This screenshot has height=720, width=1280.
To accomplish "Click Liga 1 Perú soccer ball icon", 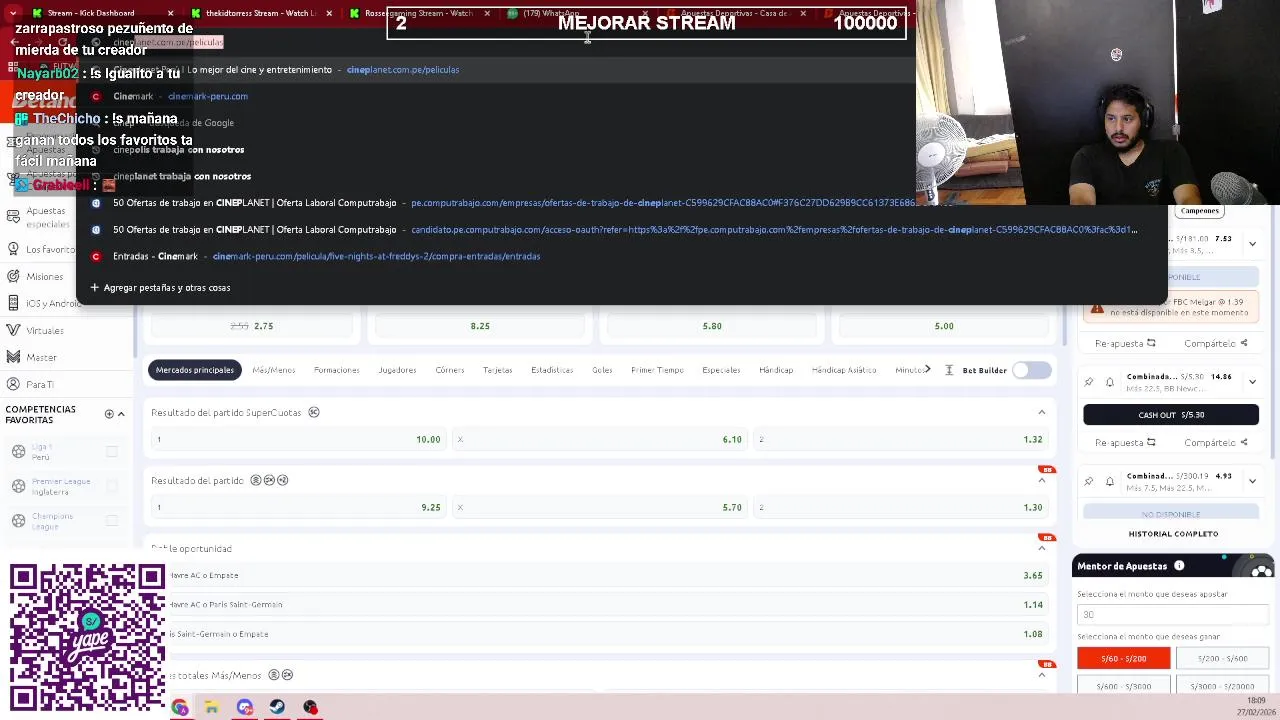I will coord(18,452).
